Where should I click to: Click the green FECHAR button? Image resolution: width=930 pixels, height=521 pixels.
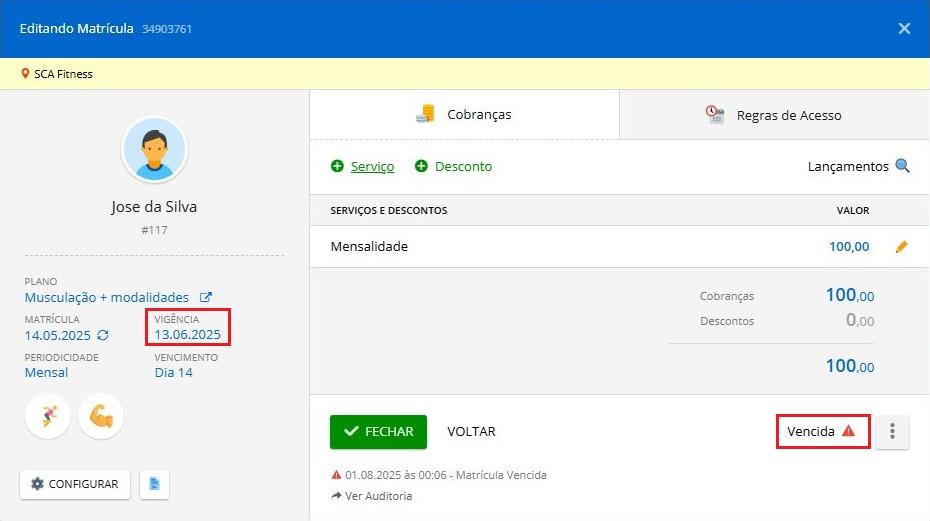point(378,431)
